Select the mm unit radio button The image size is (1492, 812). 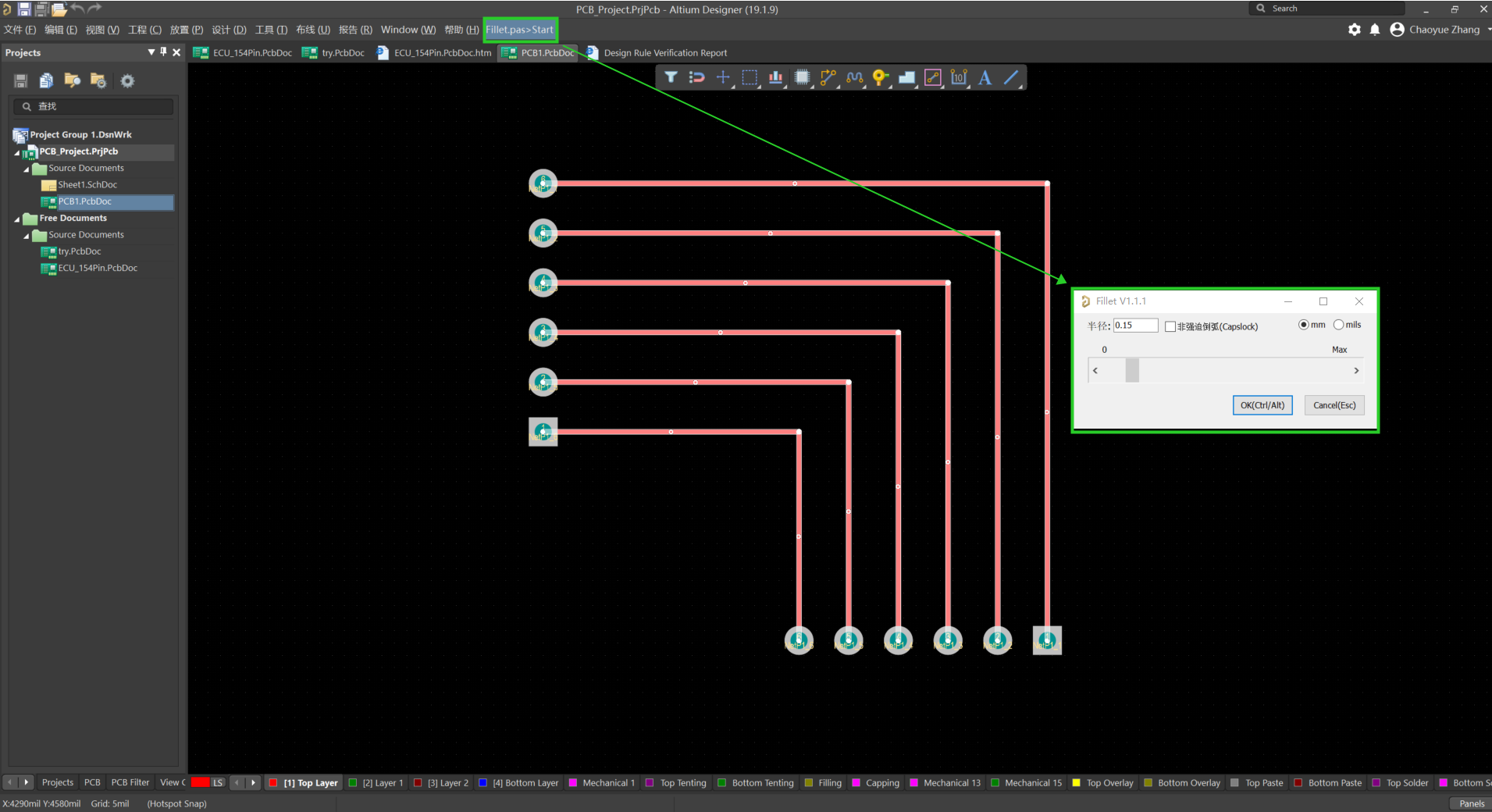point(1303,325)
